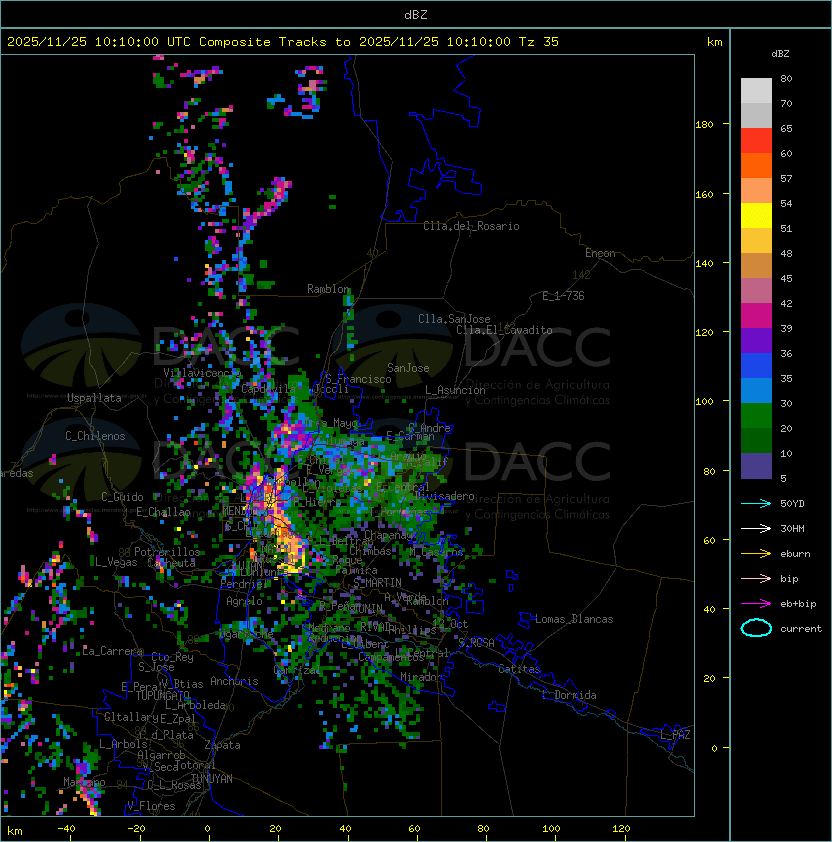Click the magenta 42 dBZ color swatch

click(756, 315)
